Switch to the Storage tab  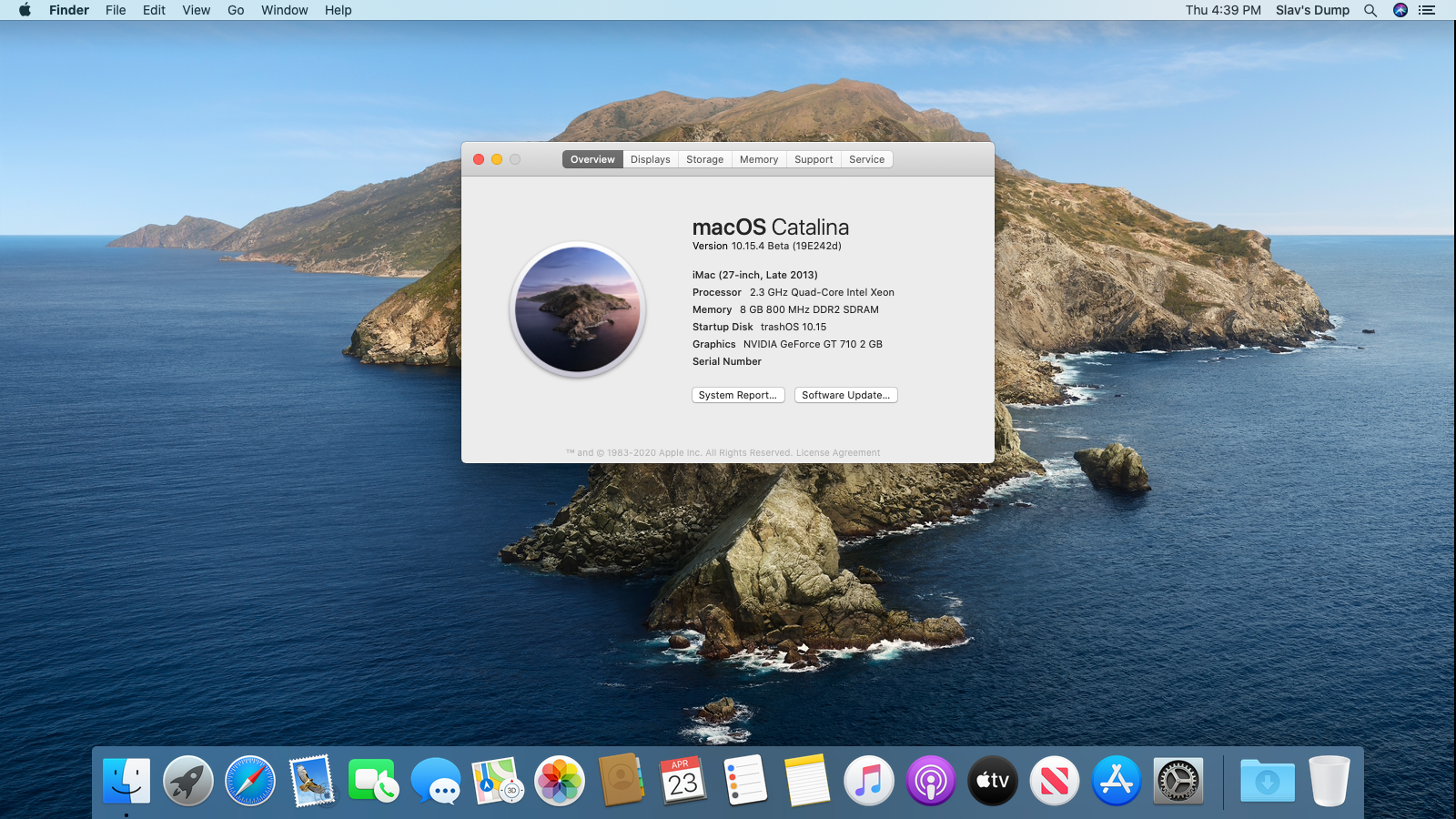pyautogui.click(x=705, y=159)
